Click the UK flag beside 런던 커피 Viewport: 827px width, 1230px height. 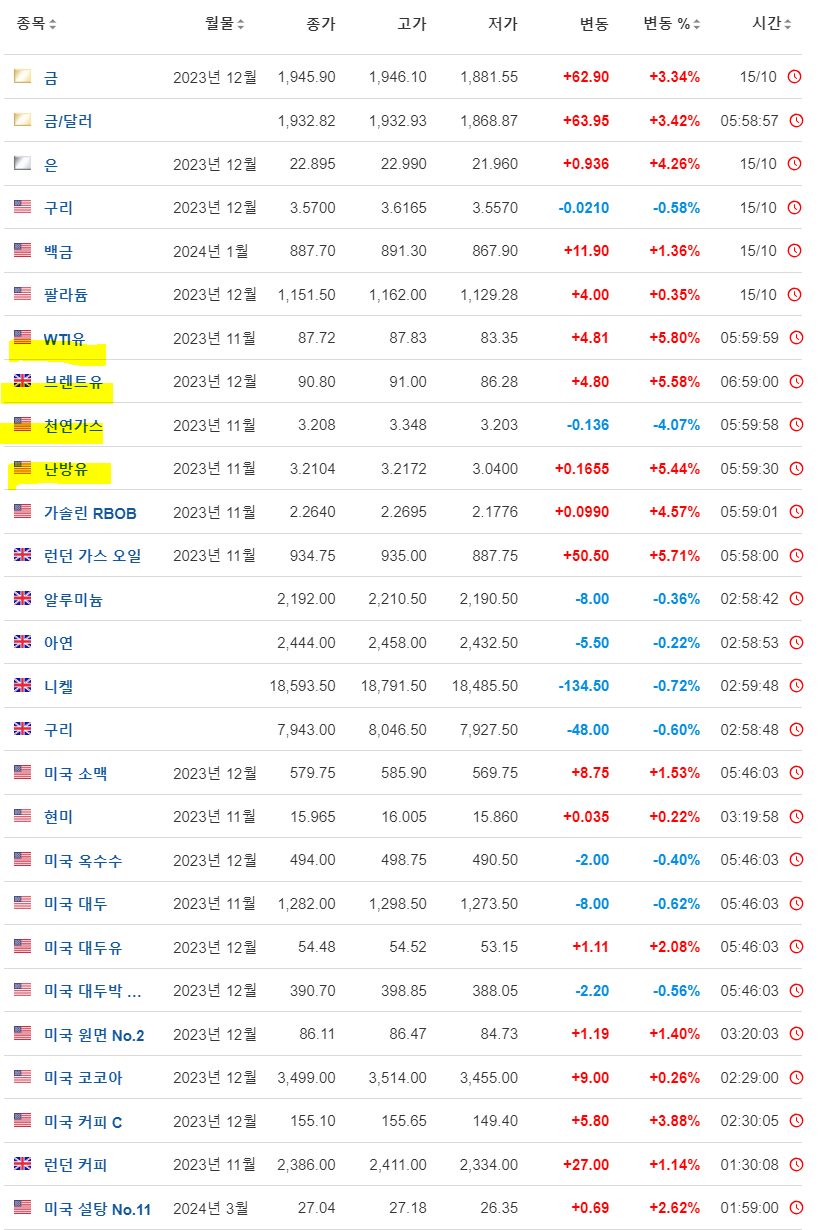(22, 1164)
